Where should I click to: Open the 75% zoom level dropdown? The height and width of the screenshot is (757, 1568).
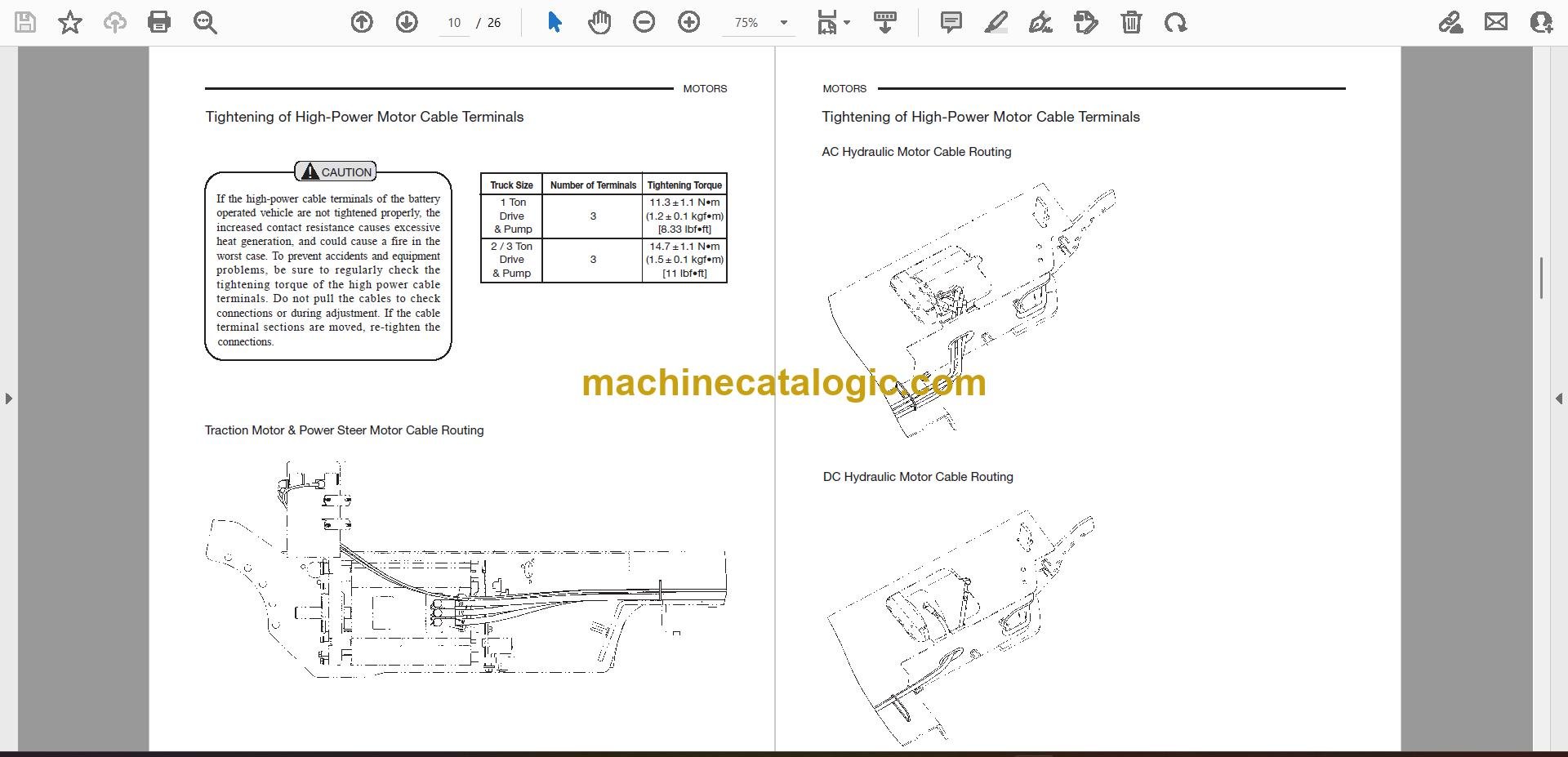pyautogui.click(x=784, y=23)
